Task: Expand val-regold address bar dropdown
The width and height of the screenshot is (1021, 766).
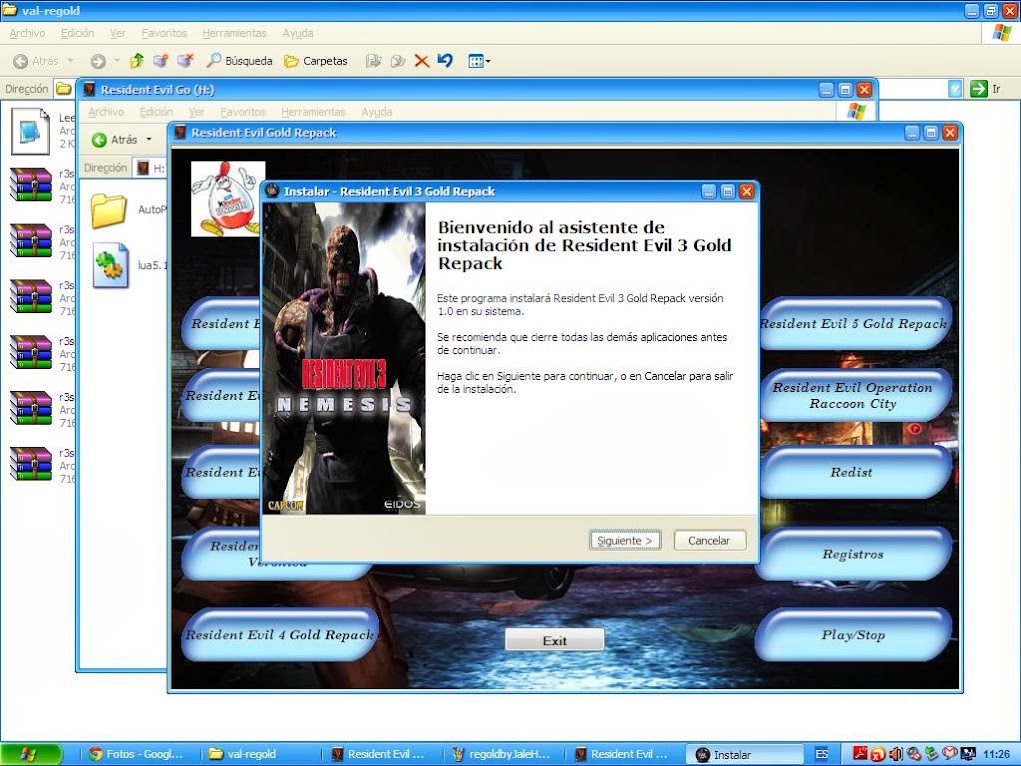Action: (x=955, y=89)
